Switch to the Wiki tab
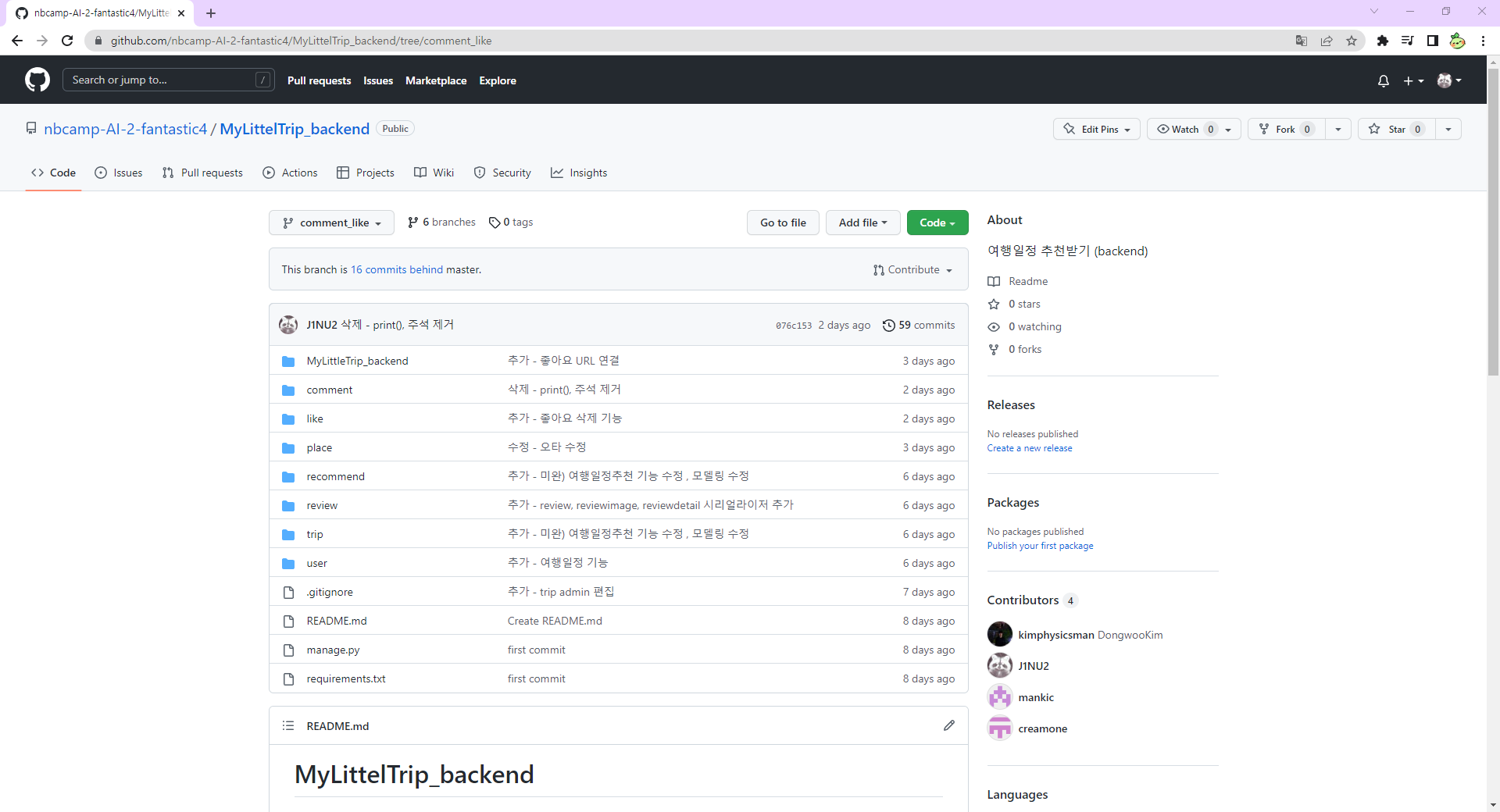This screenshot has height=812, width=1500. click(434, 173)
